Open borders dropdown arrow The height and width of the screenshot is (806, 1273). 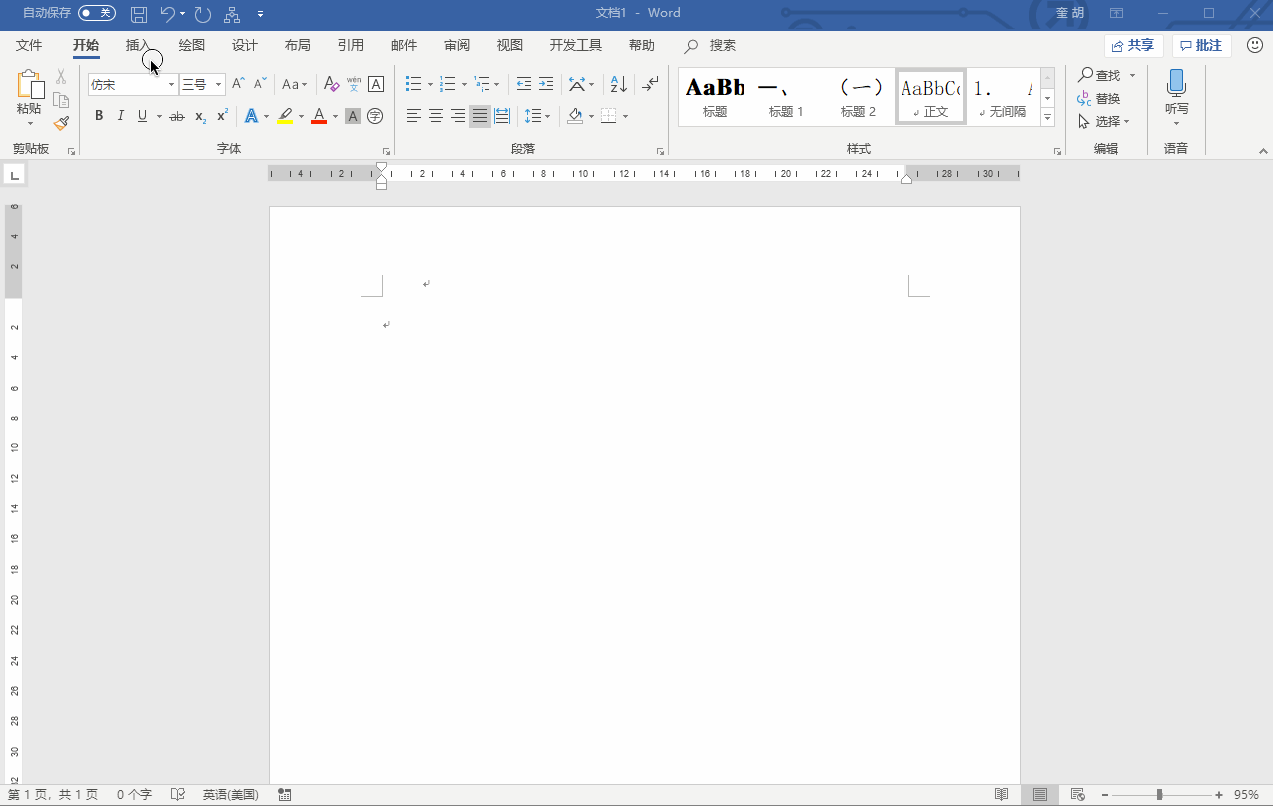(626, 117)
